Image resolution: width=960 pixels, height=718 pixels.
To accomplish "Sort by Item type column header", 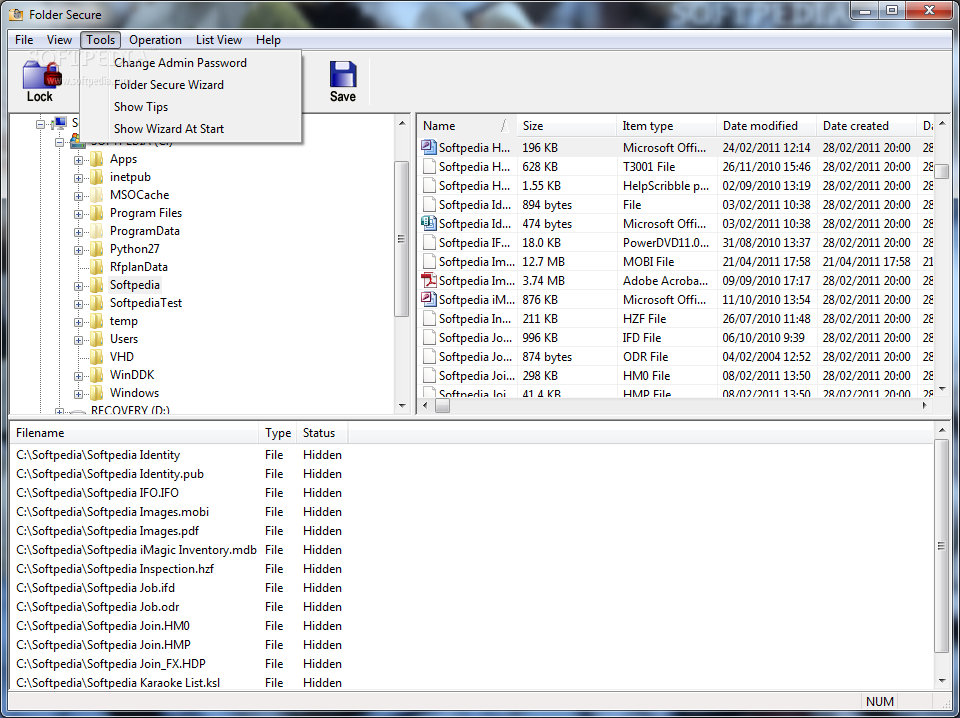I will click(667, 125).
